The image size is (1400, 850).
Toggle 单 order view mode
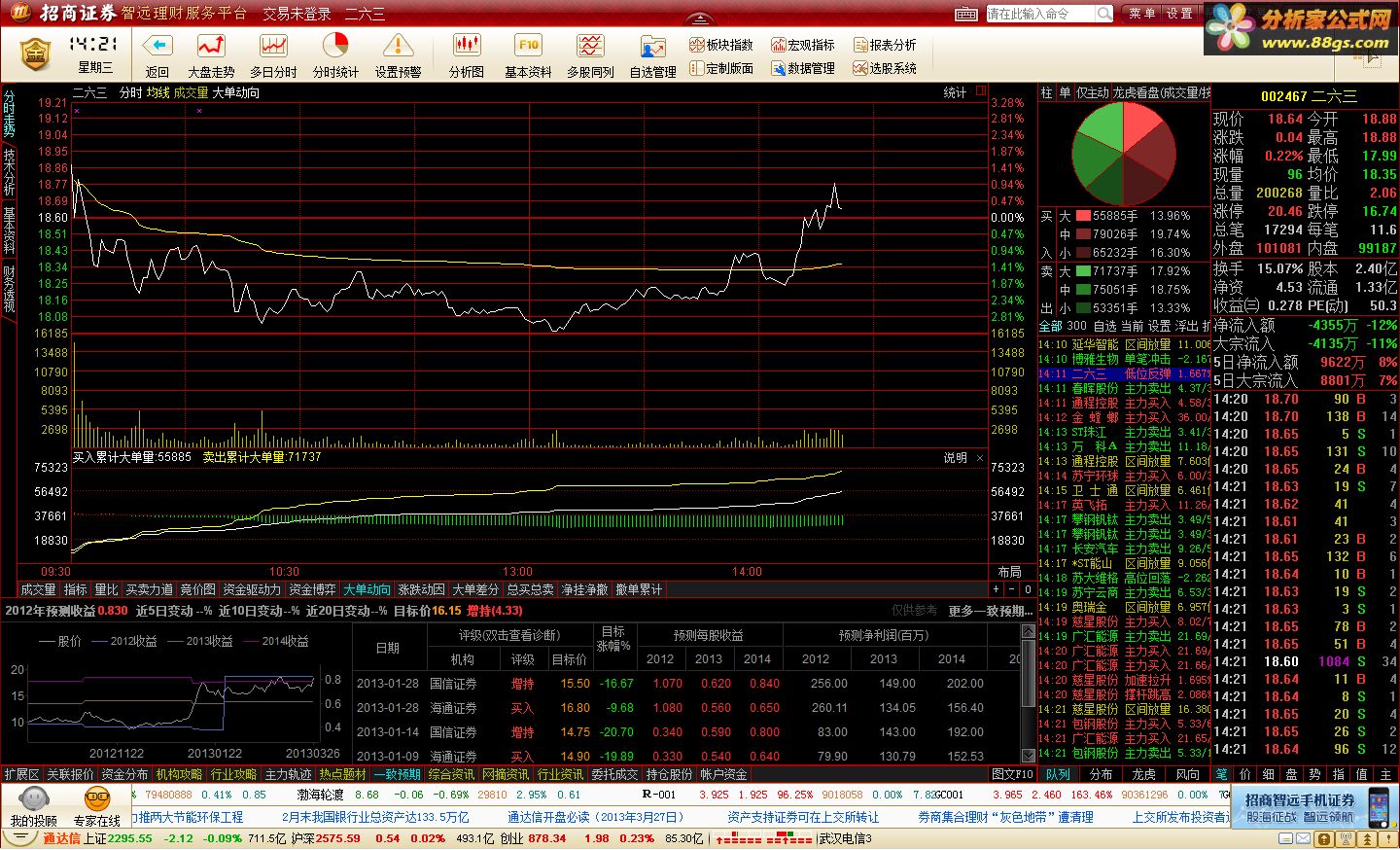1065,92
